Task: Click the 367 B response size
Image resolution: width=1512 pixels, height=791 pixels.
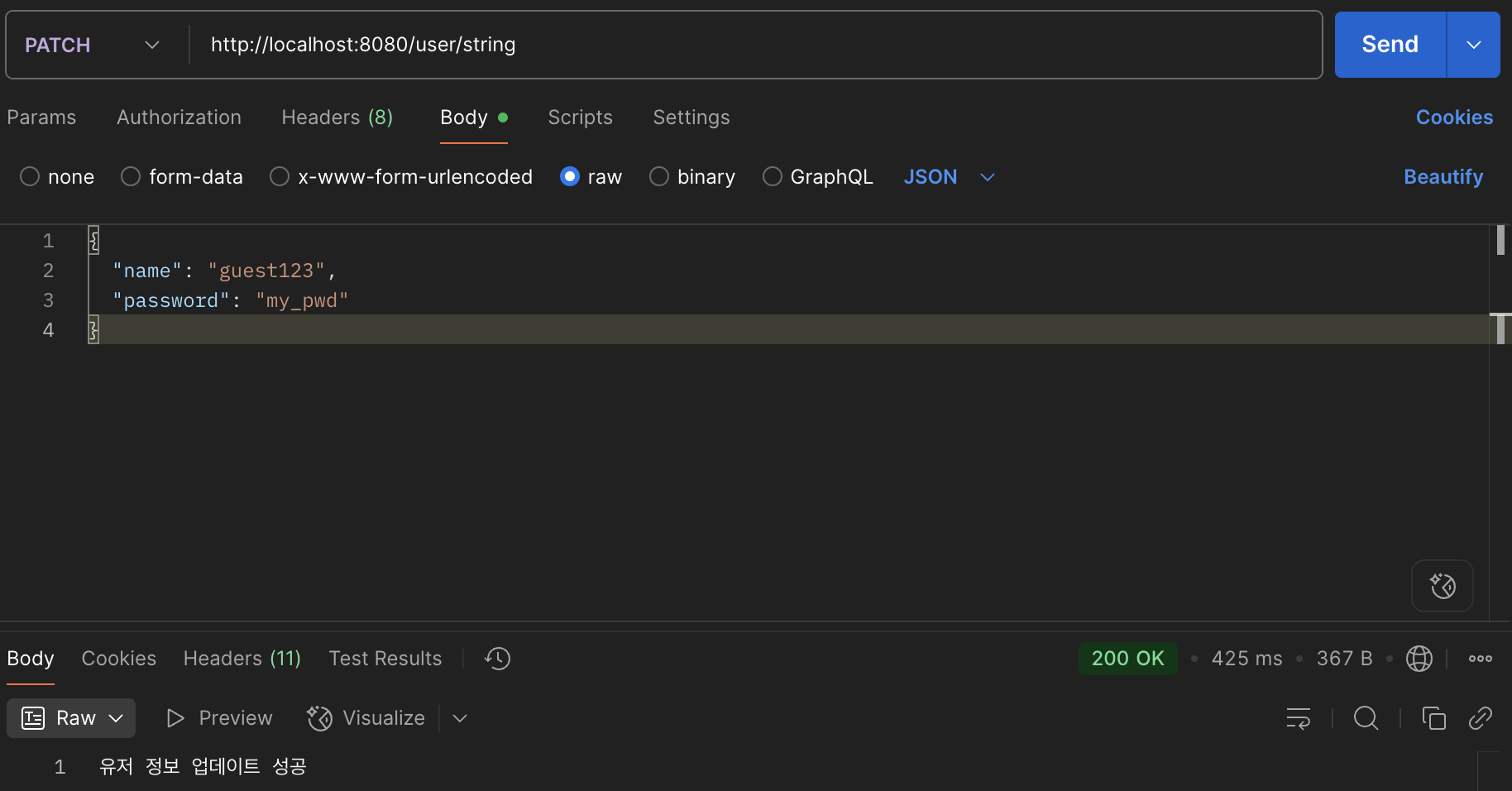Action: [1344, 659]
